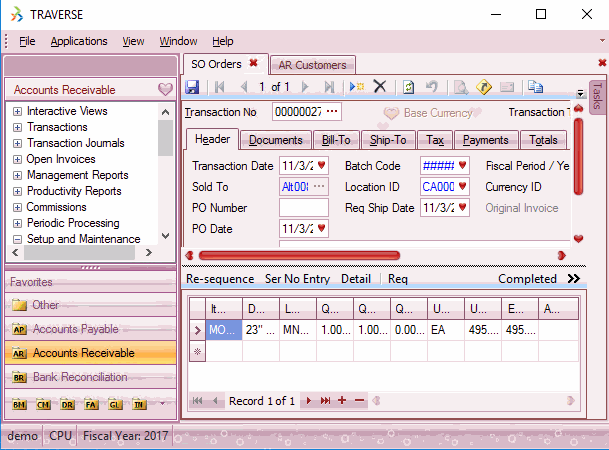609x450 pixels.
Task: Open the CM module icon in the bottom strip
Action: (43, 405)
